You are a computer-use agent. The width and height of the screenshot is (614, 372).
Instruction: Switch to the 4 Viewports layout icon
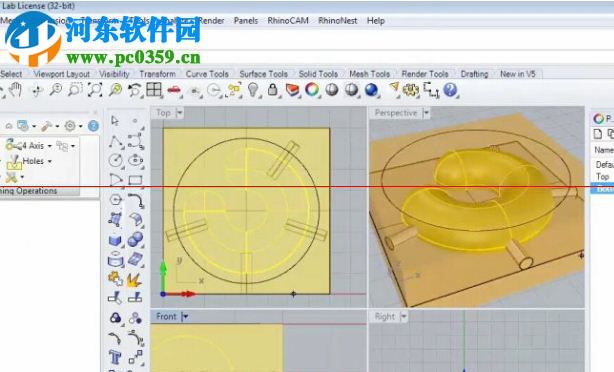(154, 90)
